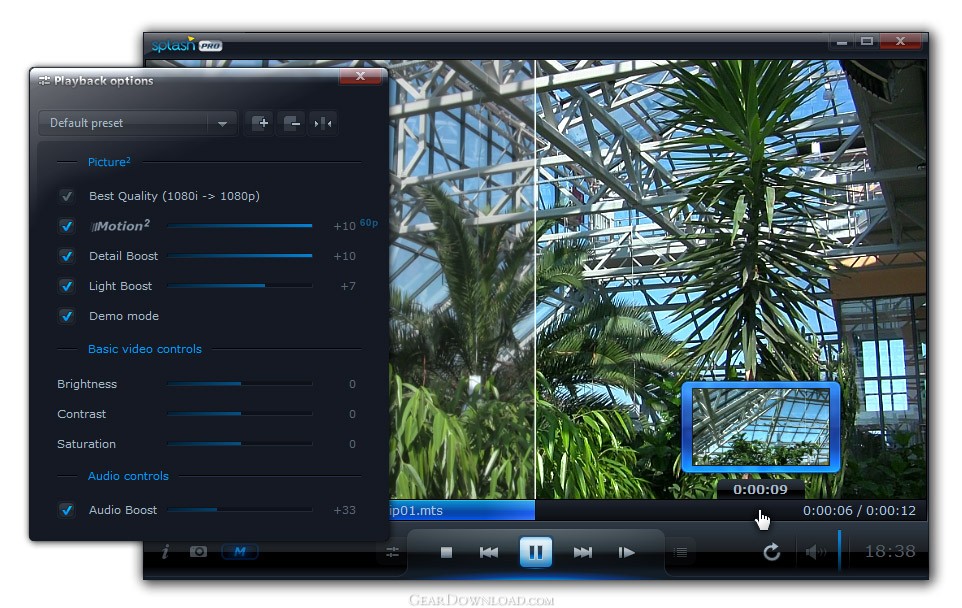Click the Saturation slider
This screenshot has height=608, width=962.
click(x=239, y=444)
